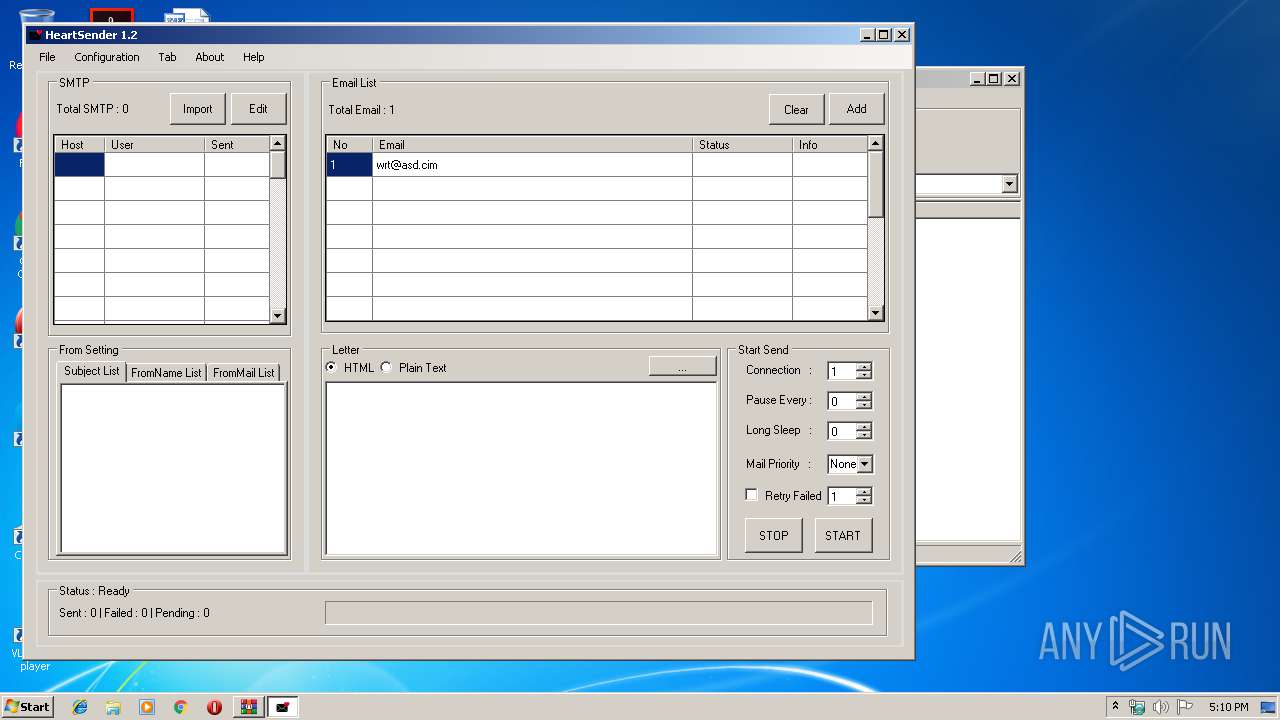Viewport: 1280px width, 720px height.
Task: Open the File menu
Action: [x=47, y=57]
